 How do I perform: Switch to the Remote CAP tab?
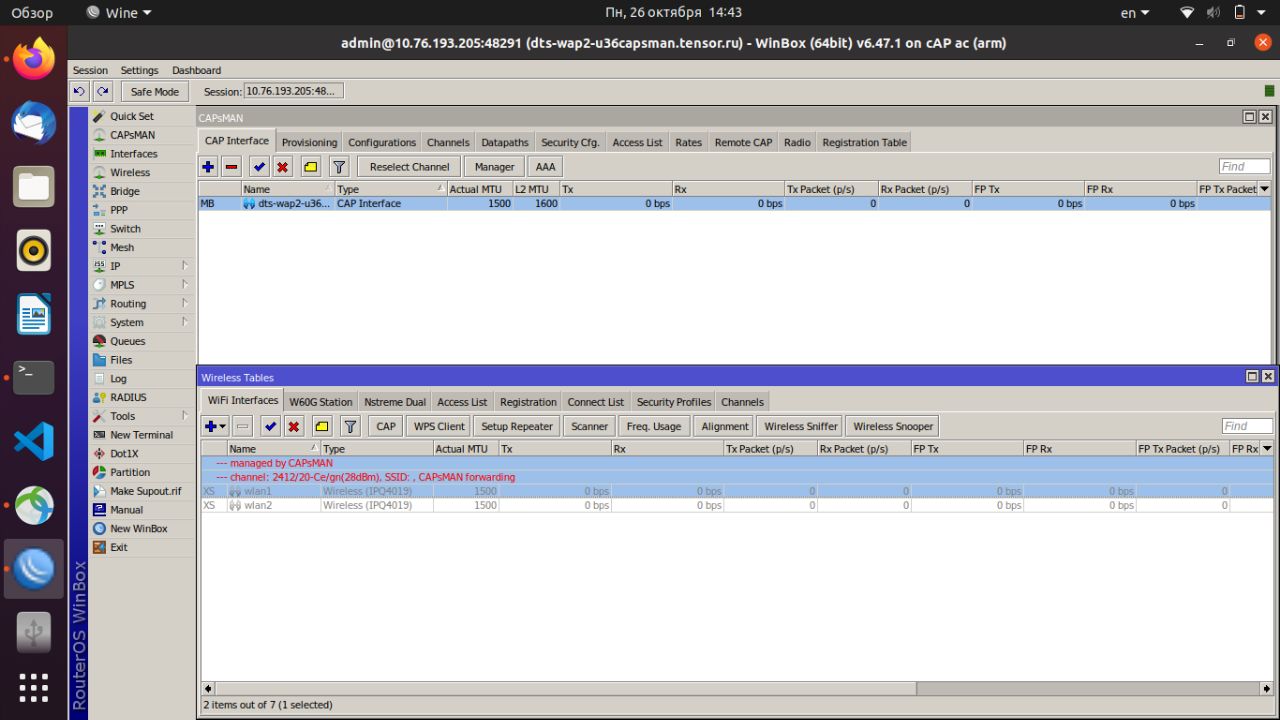pyautogui.click(x=743, y=142)
